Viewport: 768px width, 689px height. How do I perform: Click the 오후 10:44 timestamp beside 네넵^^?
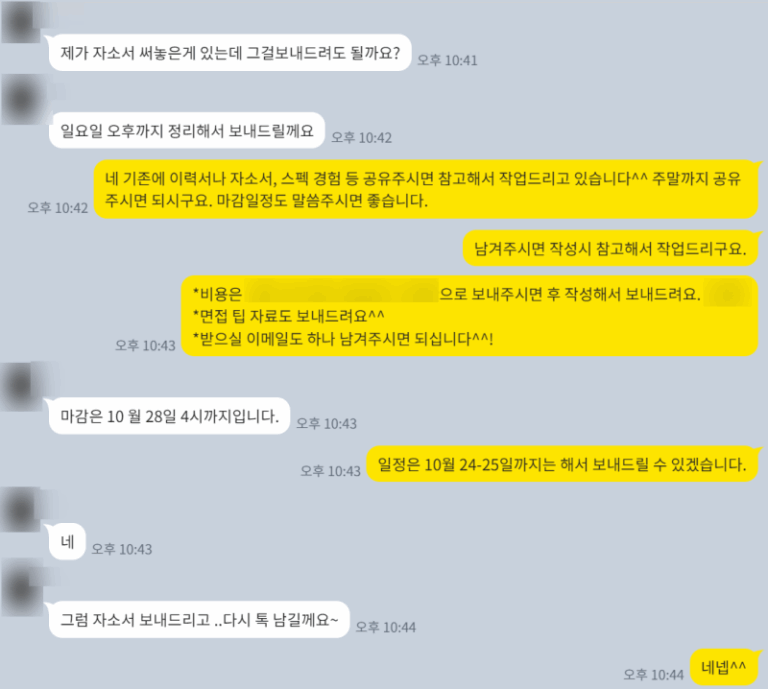[x=653, y=675]
